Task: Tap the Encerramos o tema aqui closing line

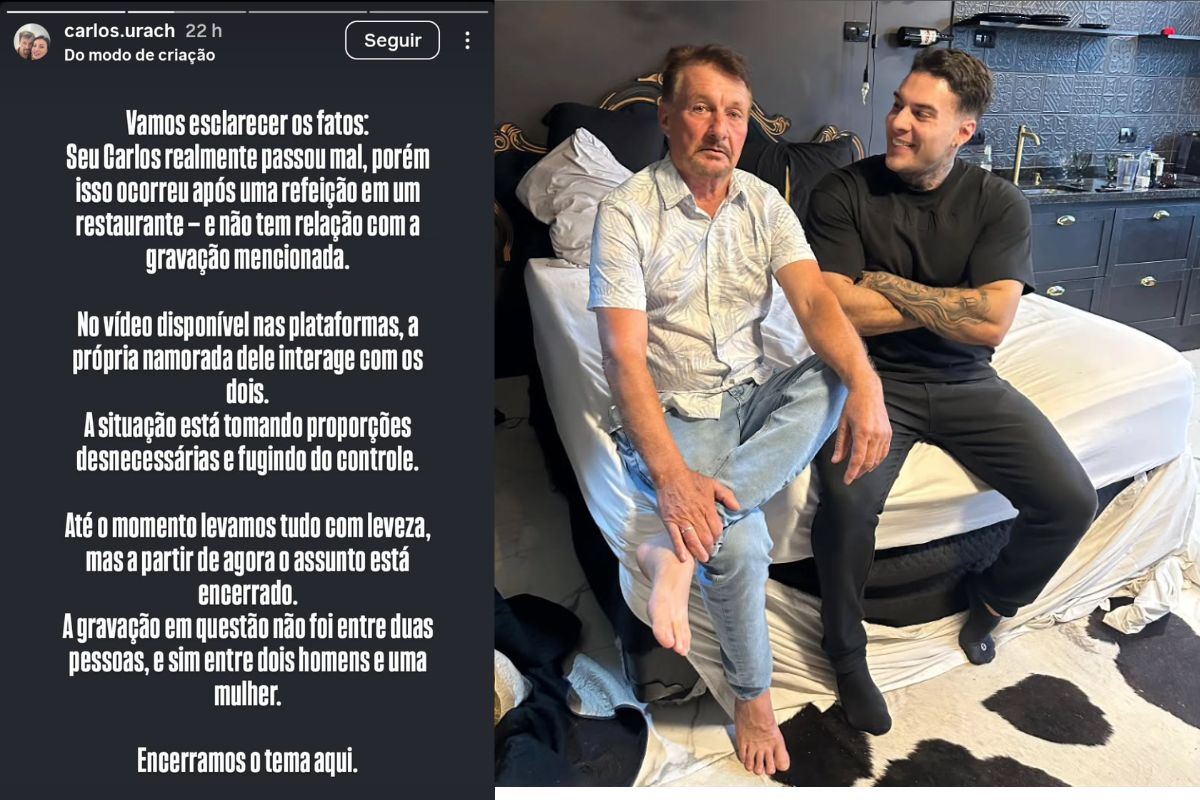Action: pyautogui.click(x=247, y=762)
